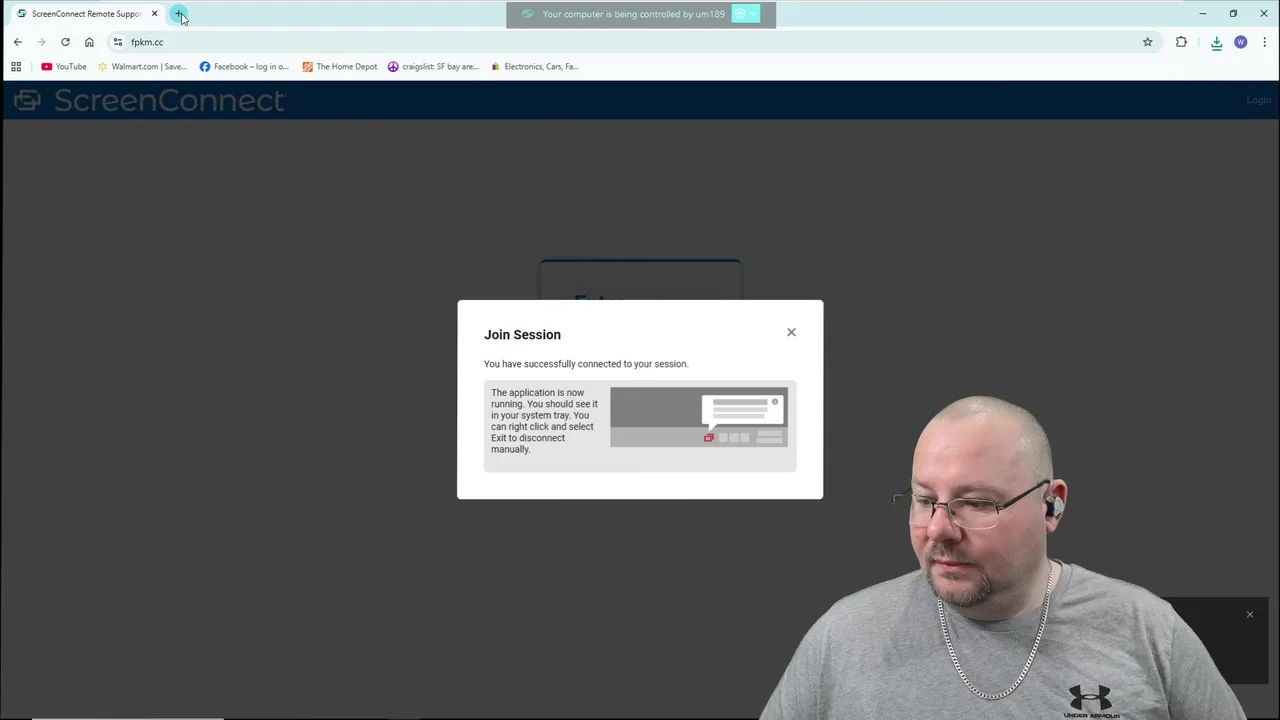
Task: Close the ScreenConnect Remote Support tab
Action: (x=154, y=14)
